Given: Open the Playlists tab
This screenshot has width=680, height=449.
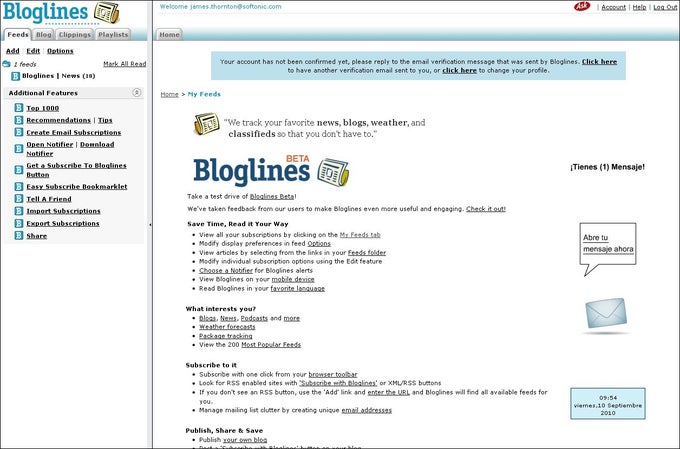Looking at the screenshot, I should 113,35.
